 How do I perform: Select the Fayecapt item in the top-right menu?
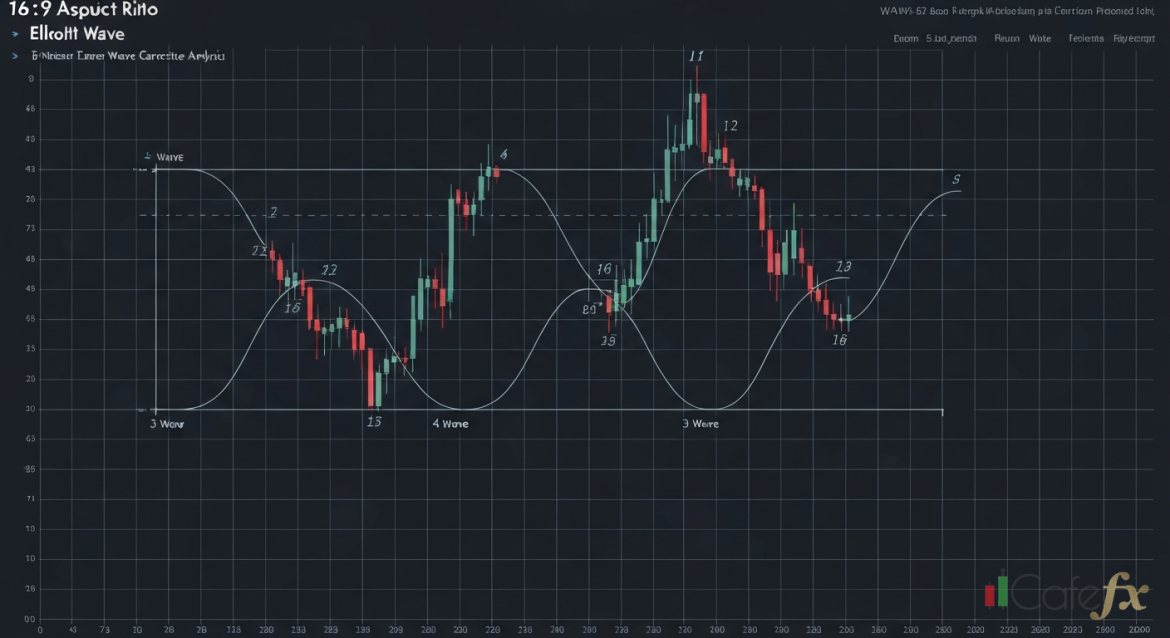click(1132, 37)
